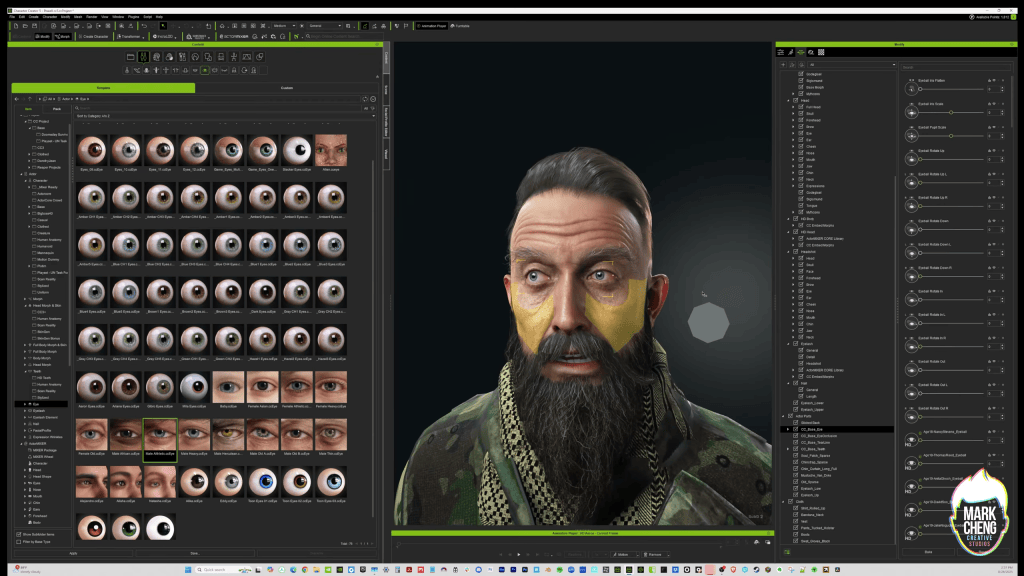Screen dimensions: 1024x576
Task: Select the arrow Select tool in toolbar
Action: coord(163,26)
